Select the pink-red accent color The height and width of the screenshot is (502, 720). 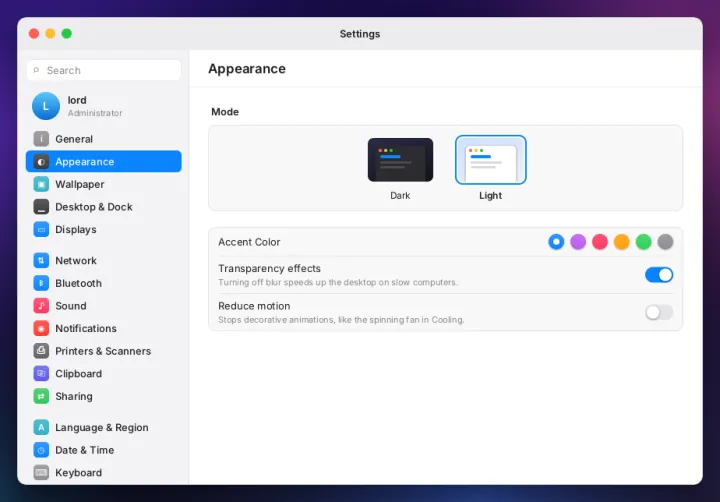pos(600,242)
